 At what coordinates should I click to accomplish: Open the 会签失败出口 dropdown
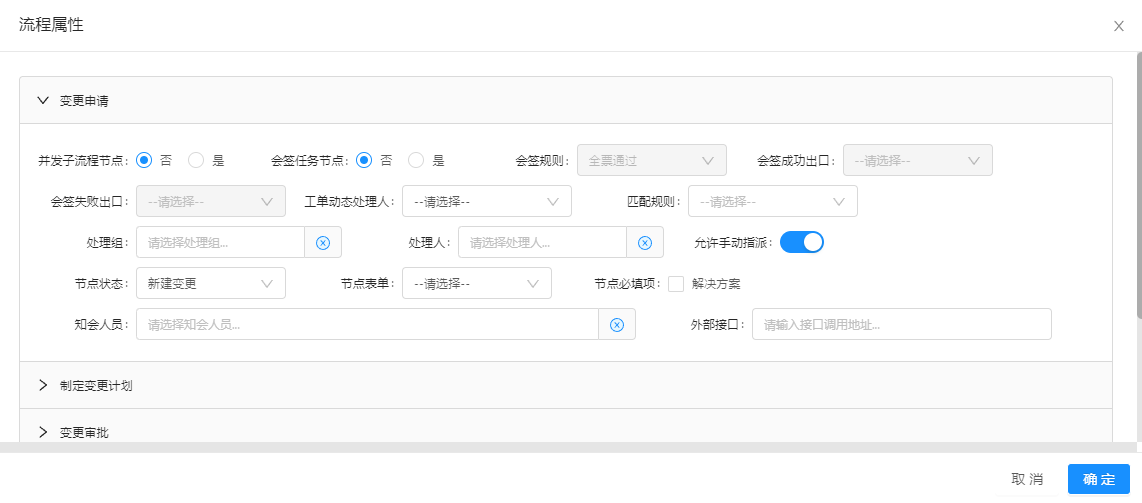point(211,202)
